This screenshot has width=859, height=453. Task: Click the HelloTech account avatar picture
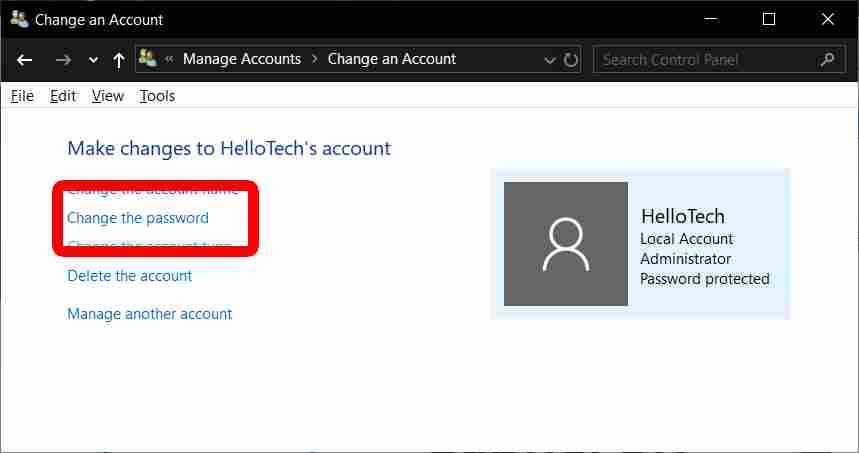coord(565,244)
